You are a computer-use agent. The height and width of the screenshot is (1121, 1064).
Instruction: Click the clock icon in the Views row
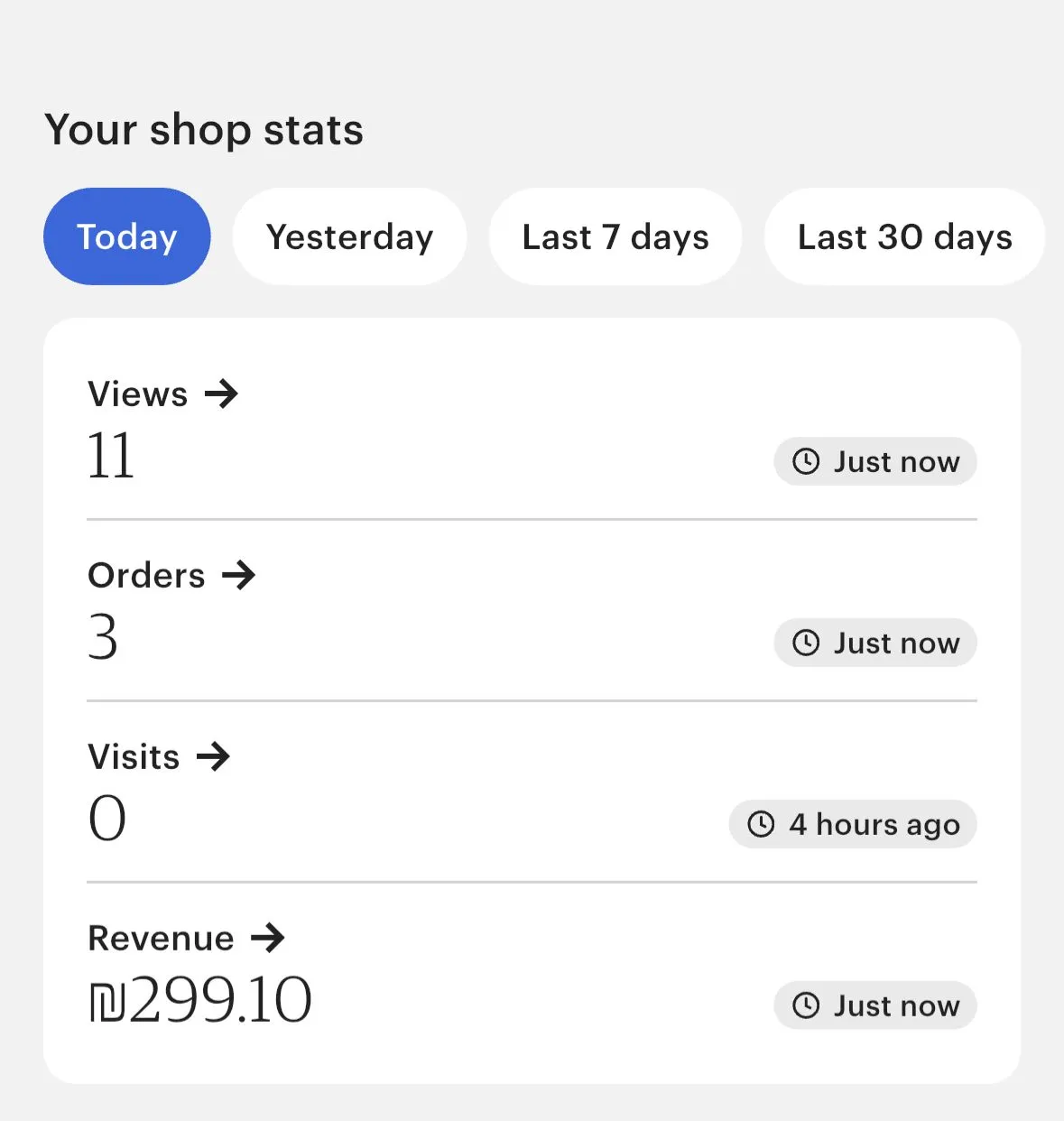pyautogui.click(x=806, y=462)
